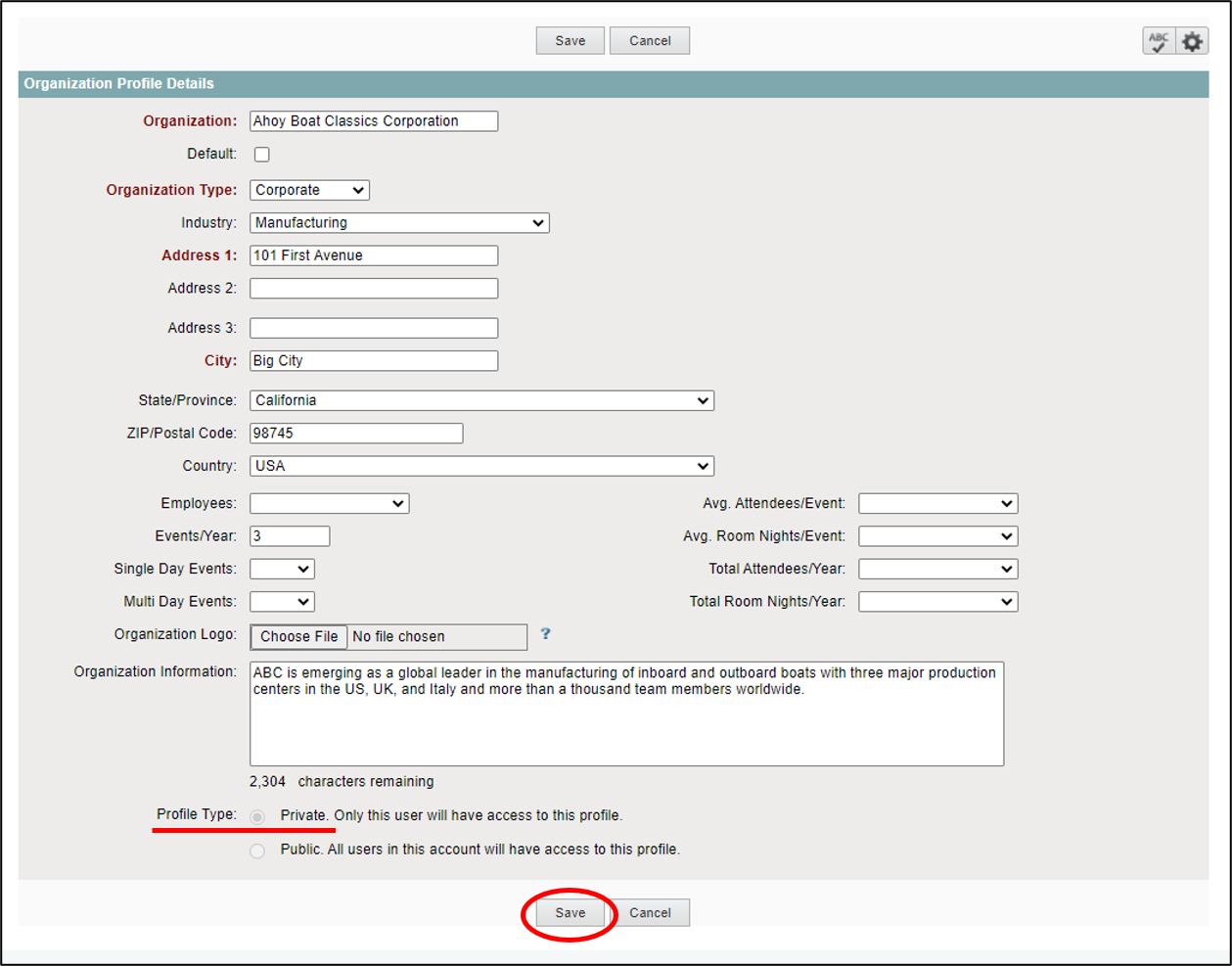1232x966 pixels.
Task: Open the Total Room Nights/Year dropdown
Action: [x=937, y=602]
